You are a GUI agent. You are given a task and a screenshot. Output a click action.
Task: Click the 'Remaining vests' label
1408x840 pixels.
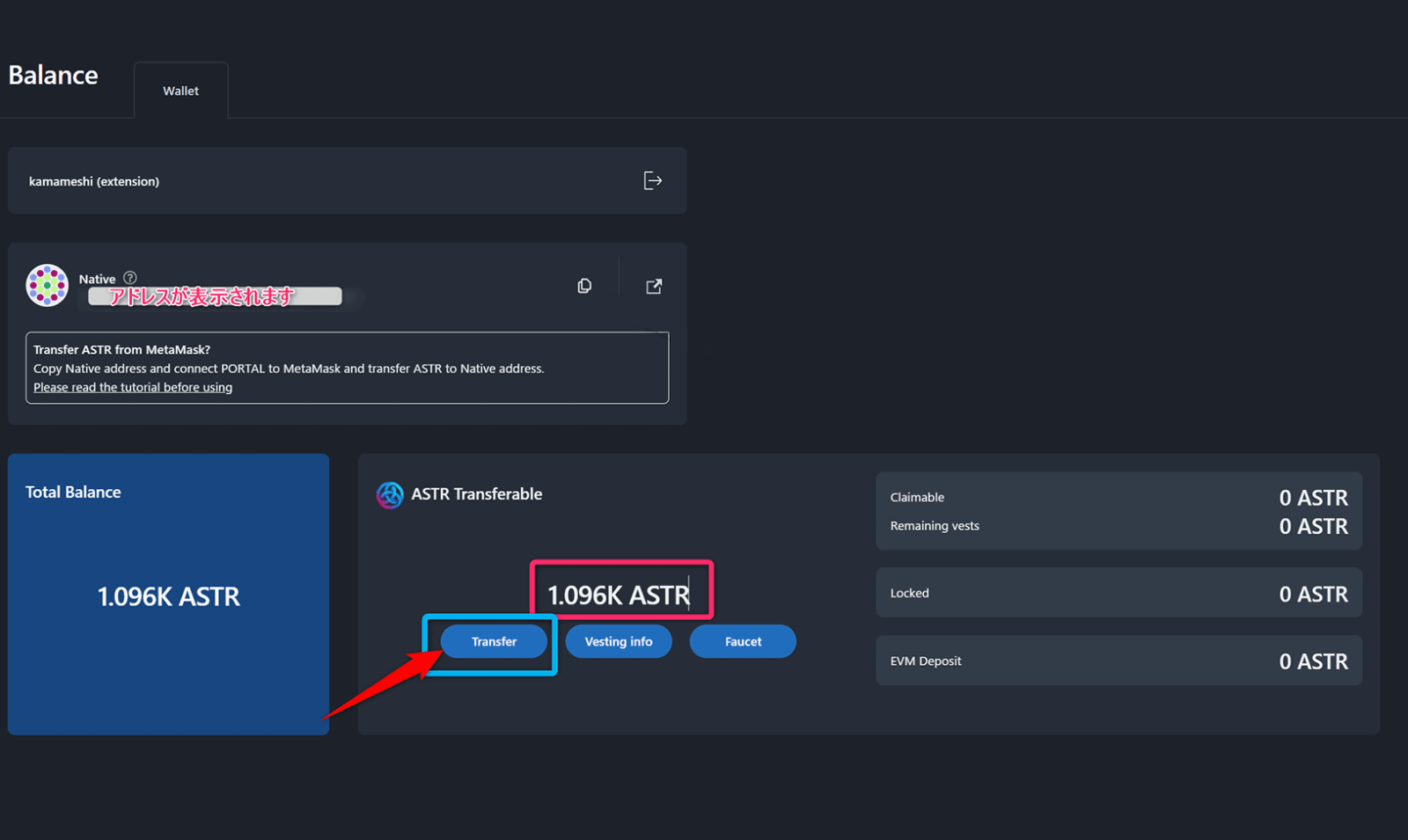(x=935, y=526)
